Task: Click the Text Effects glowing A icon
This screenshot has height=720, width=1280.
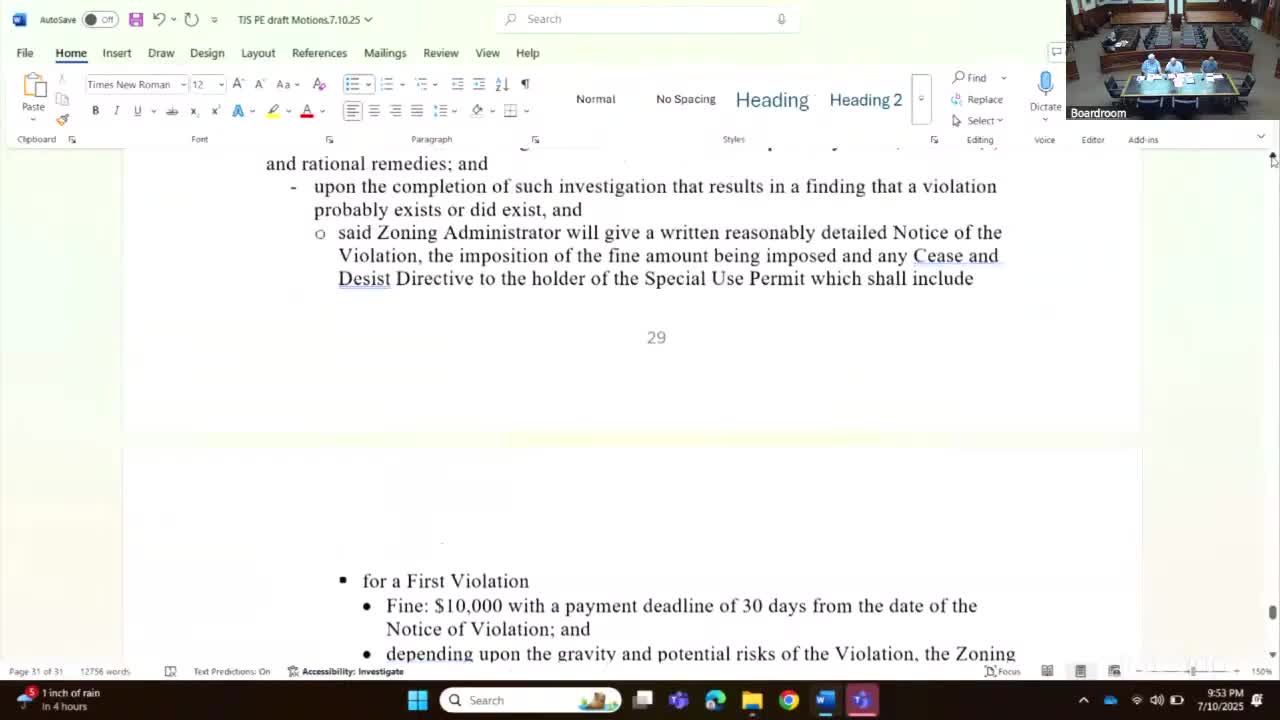Action: pyautogui.click(x=238, y=111)
